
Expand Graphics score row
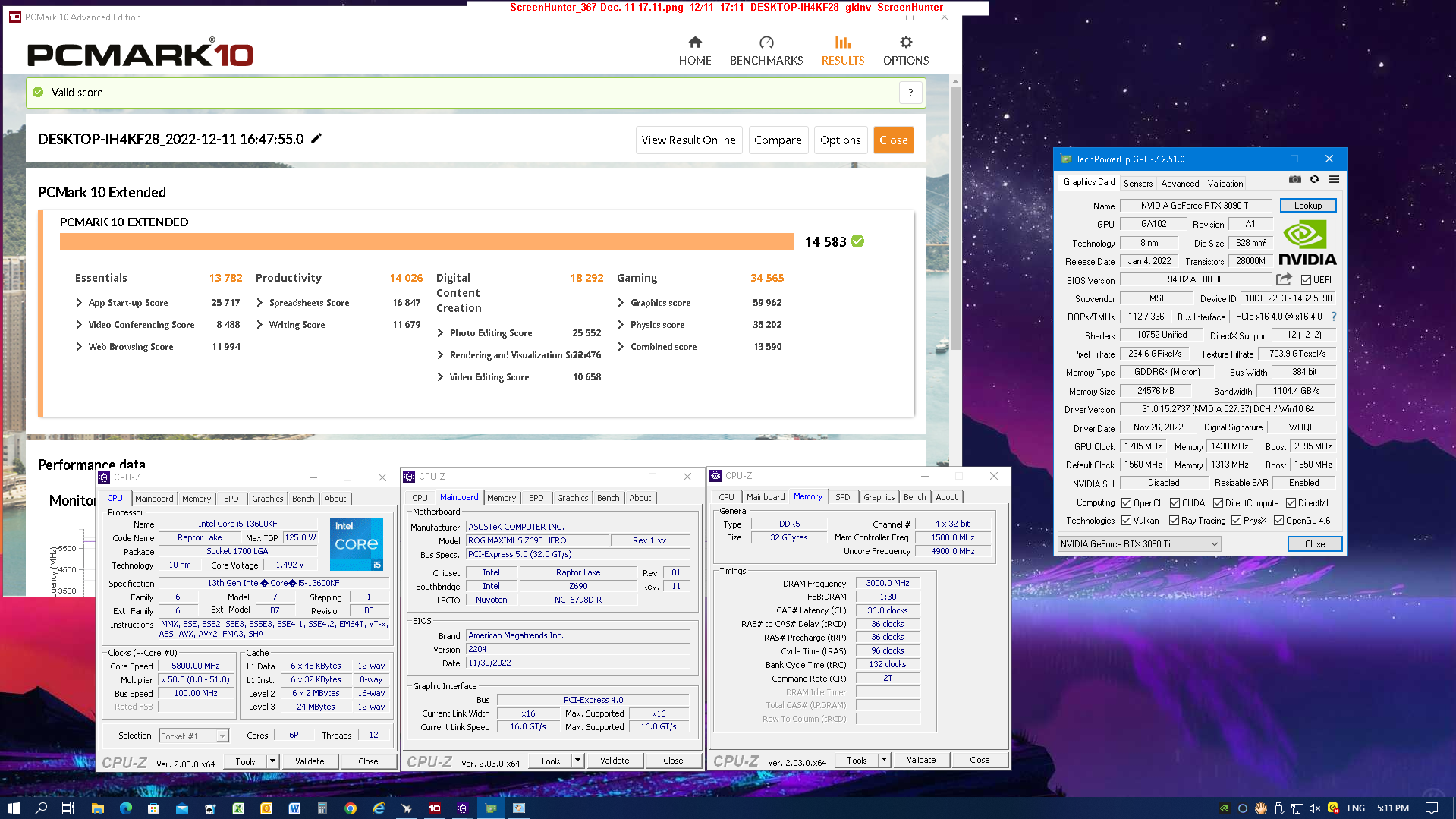(x=621, y=303)
